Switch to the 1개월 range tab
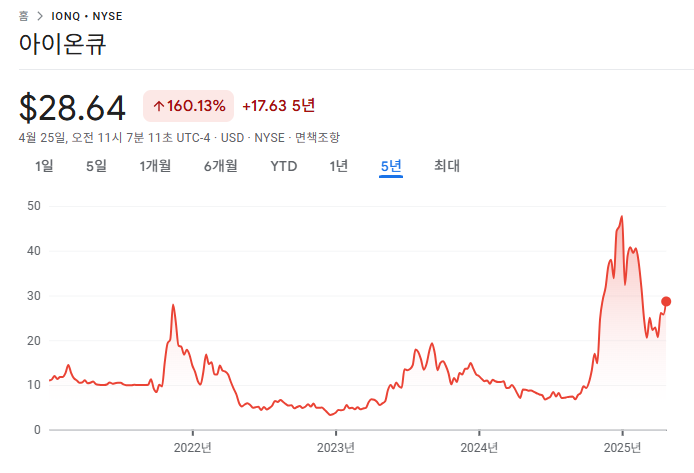694x473 pixels. (155, 166)
